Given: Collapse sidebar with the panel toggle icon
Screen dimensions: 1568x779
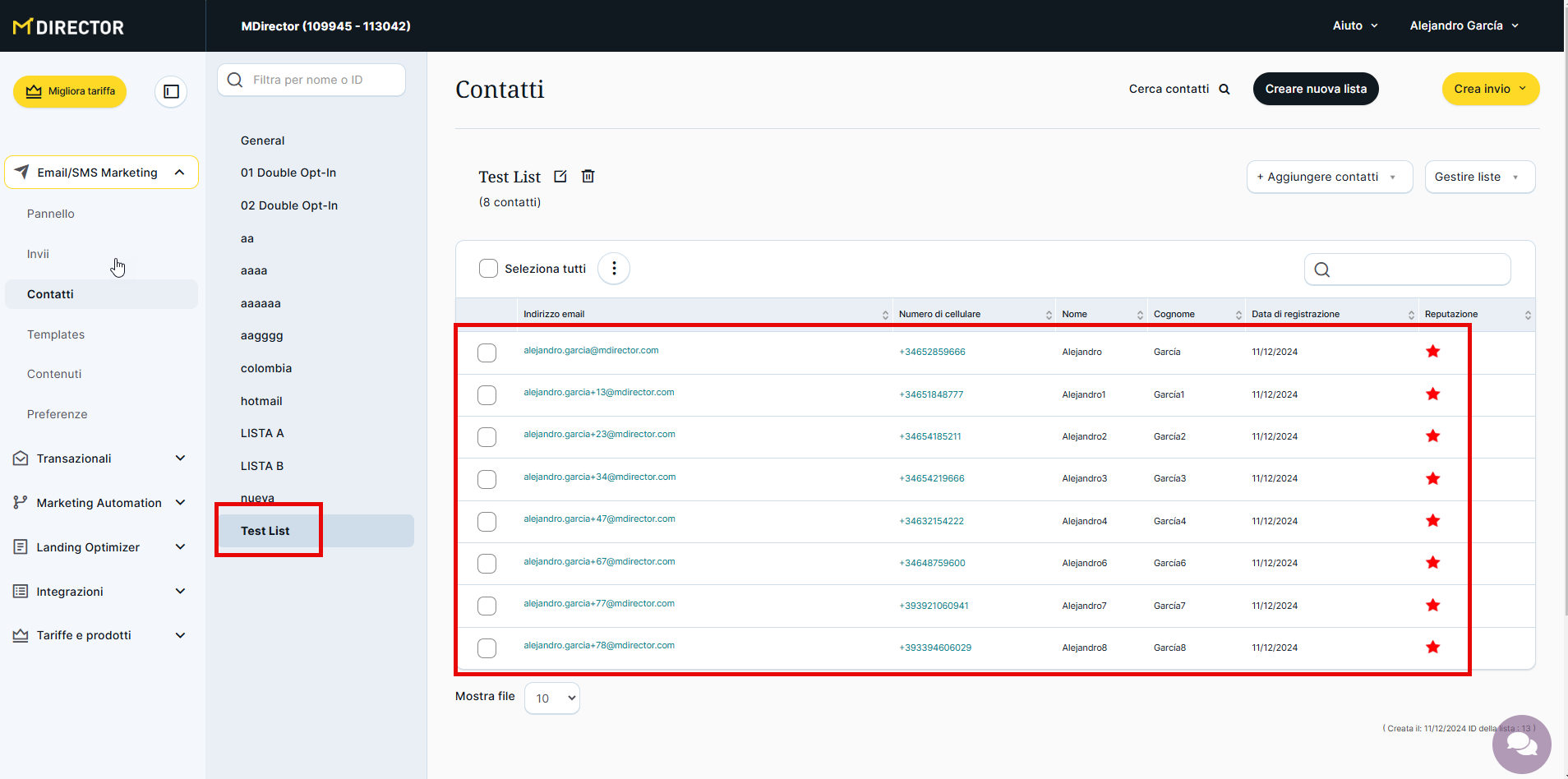Looking at the screenshot, I should (171, 91).
